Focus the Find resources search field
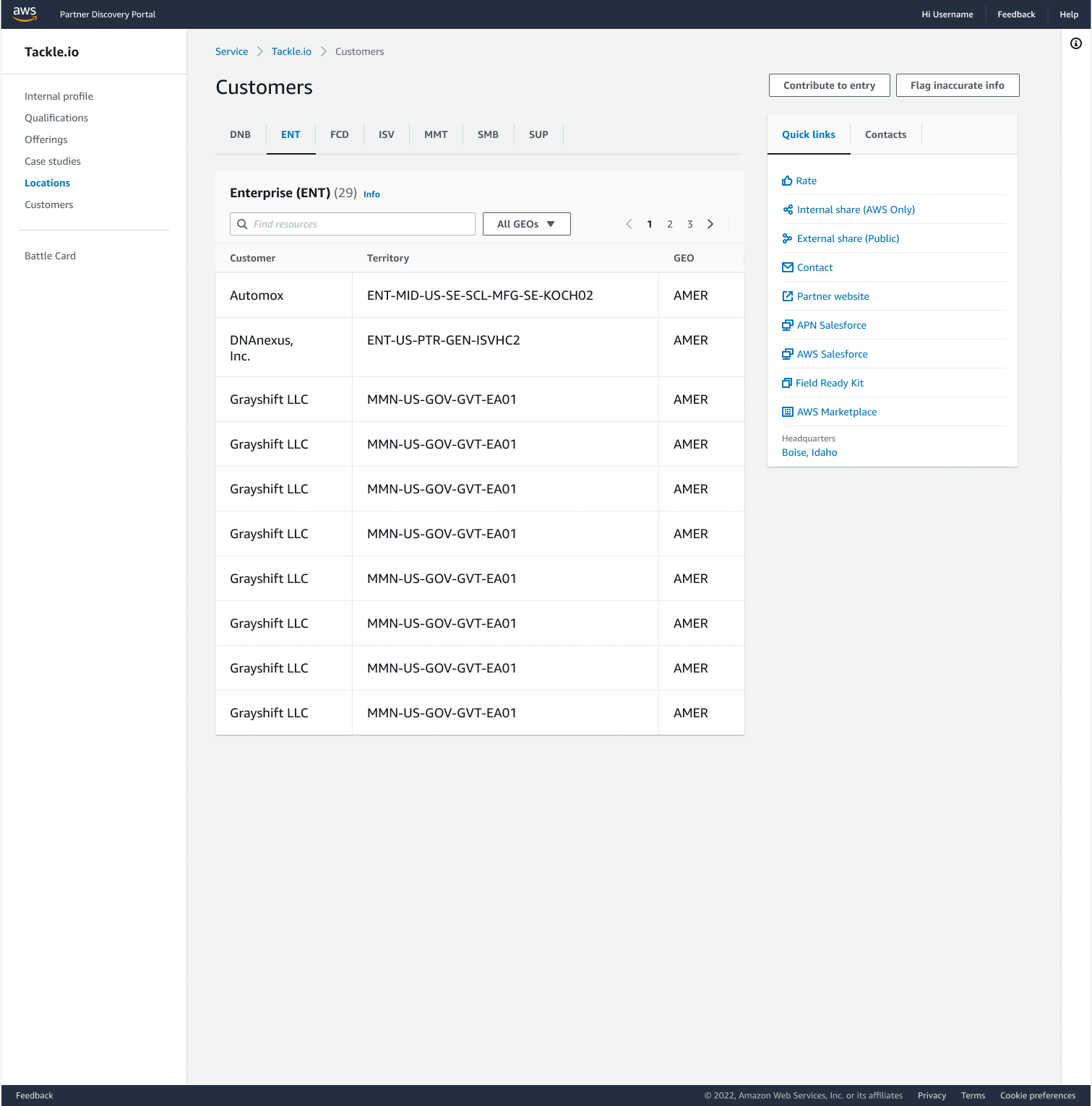1092x1106 pixels. (x=353, y=224)
